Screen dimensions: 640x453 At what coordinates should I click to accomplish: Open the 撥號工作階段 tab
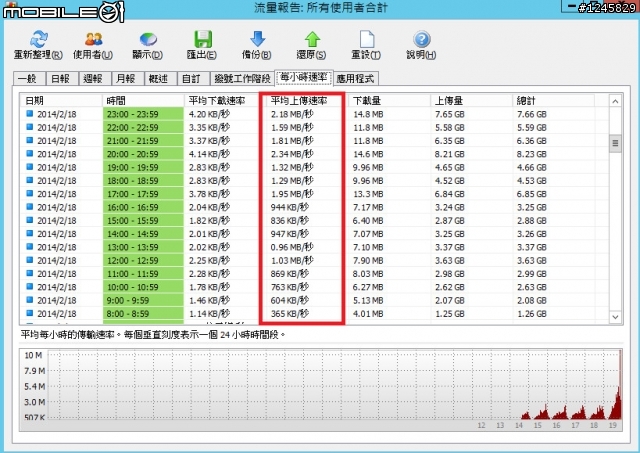(242, 78)
